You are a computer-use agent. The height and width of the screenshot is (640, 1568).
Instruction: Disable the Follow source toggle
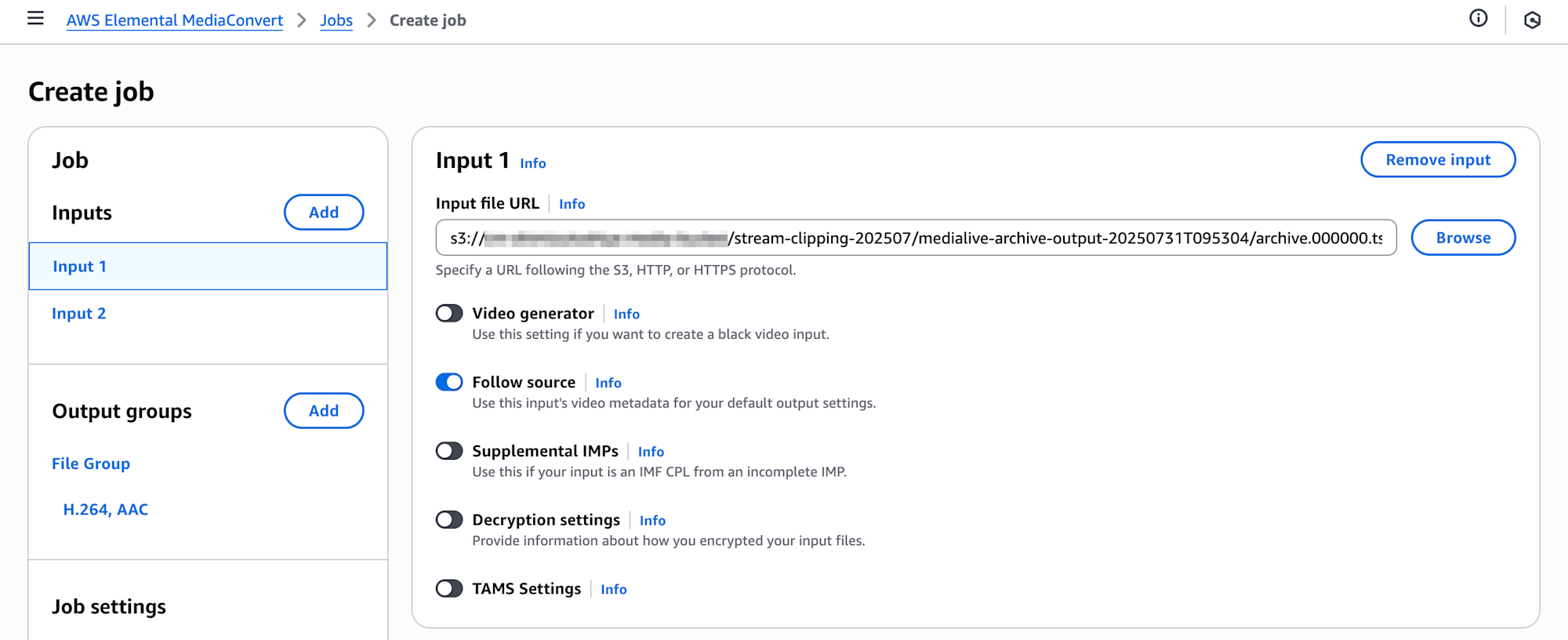click(x=449, y=382)
